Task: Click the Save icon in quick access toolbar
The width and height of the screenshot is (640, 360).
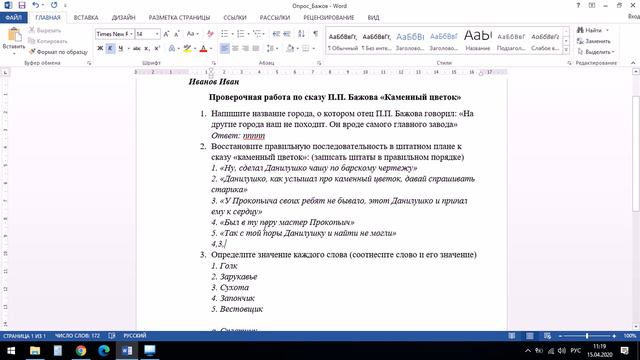Action: pyautogui.click(x=22, y=5)
